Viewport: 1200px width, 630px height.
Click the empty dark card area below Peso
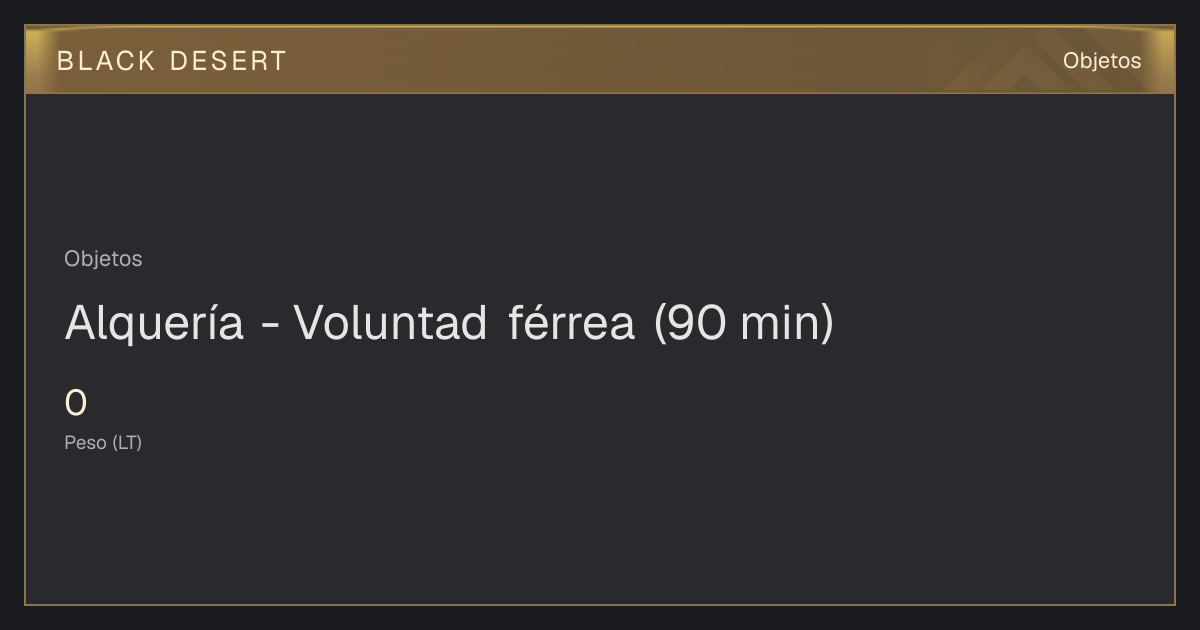click(x=600, y=530)
